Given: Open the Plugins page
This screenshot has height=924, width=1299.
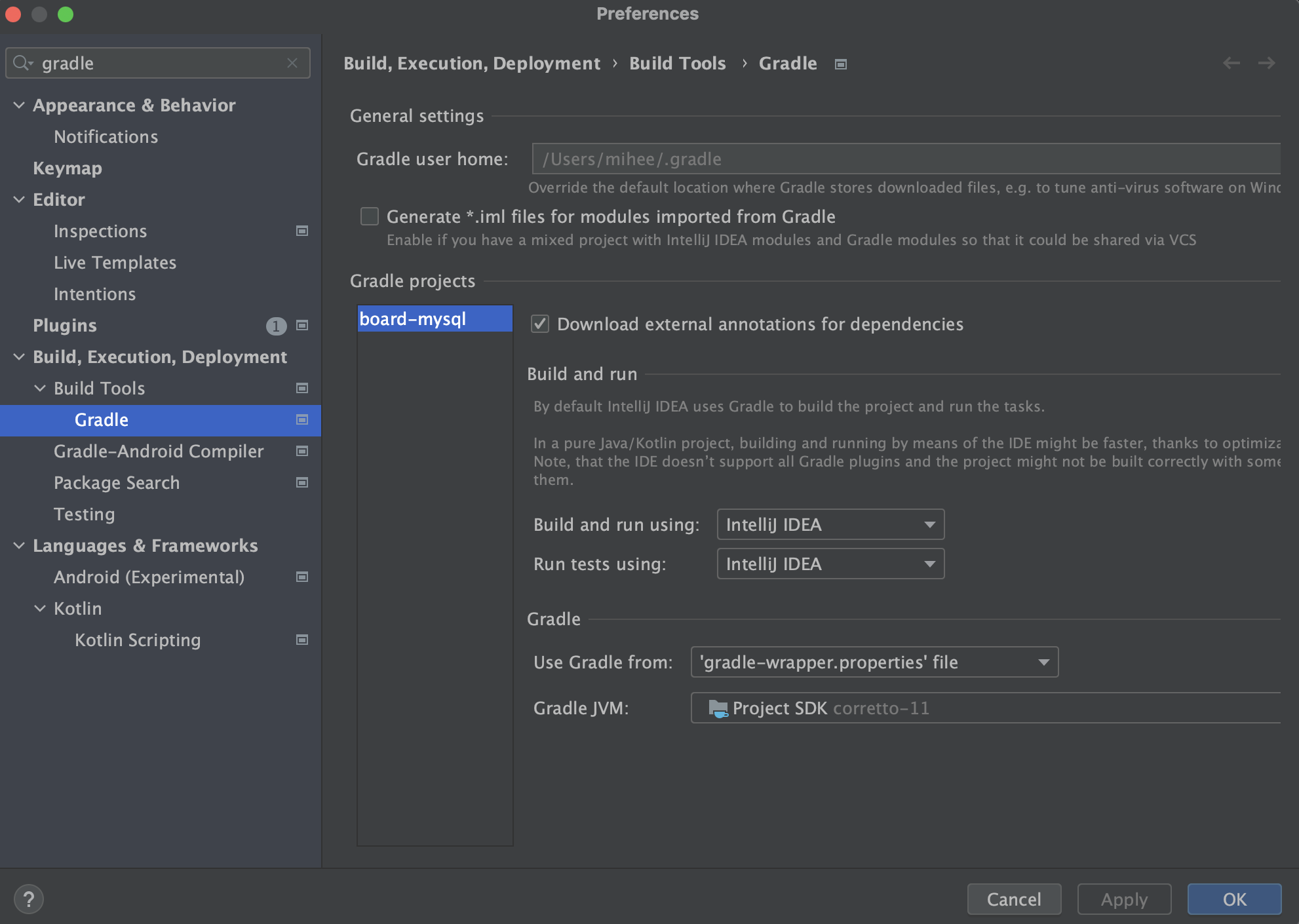Looking at the screenshot, I should coord(65,325).
